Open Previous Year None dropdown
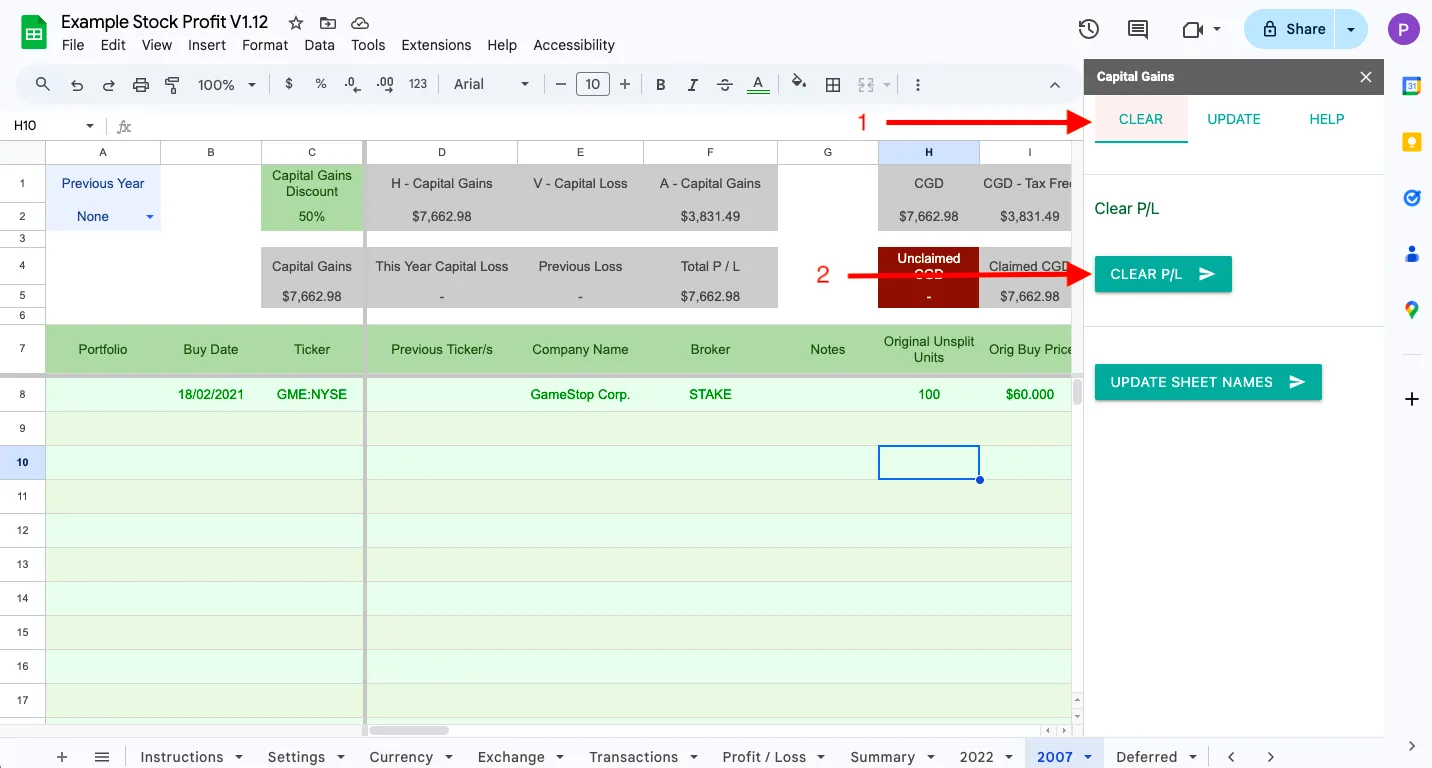 [150, 217]
